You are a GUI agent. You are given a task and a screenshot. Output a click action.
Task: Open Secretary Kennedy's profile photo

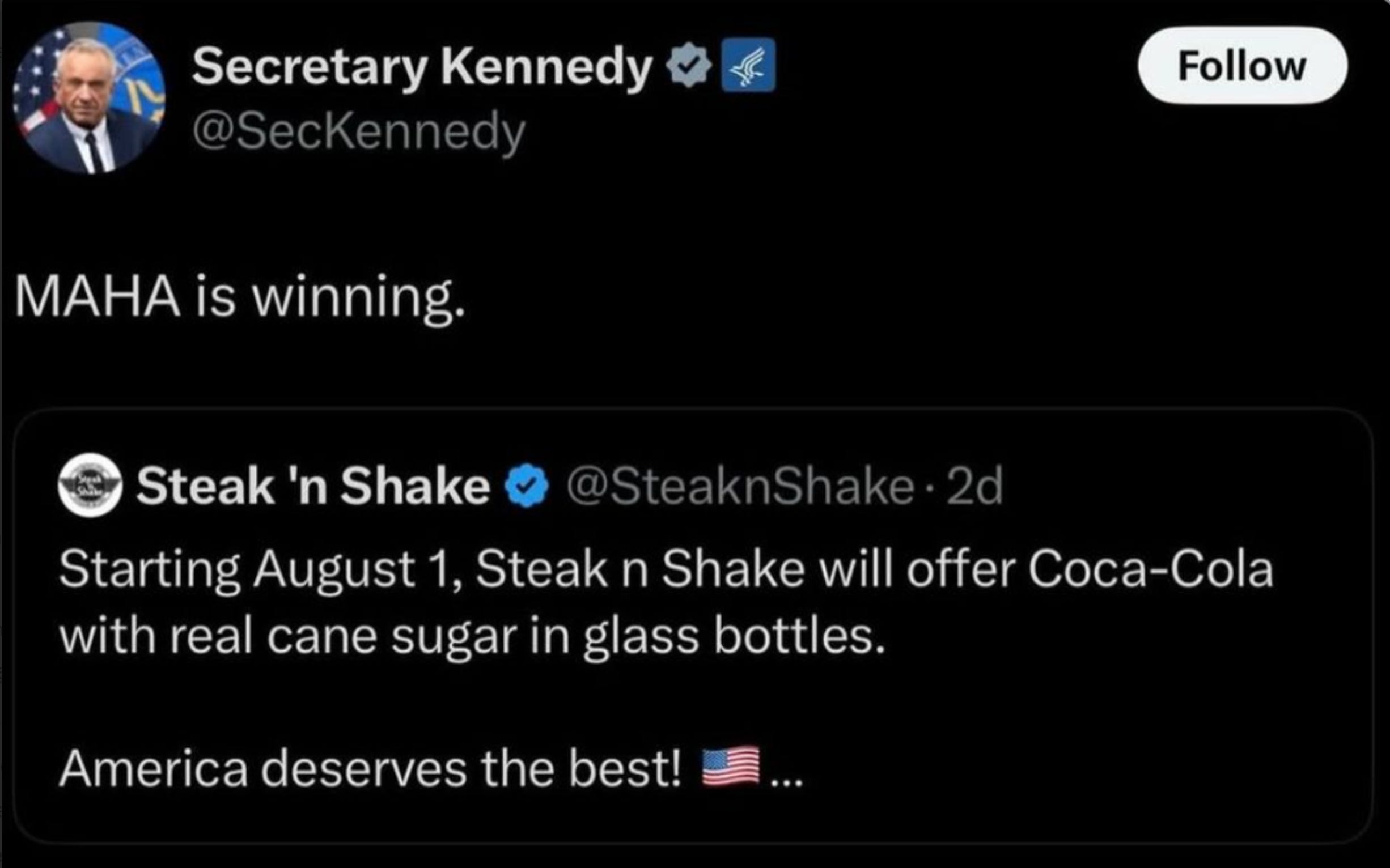[x=89, y=98]
